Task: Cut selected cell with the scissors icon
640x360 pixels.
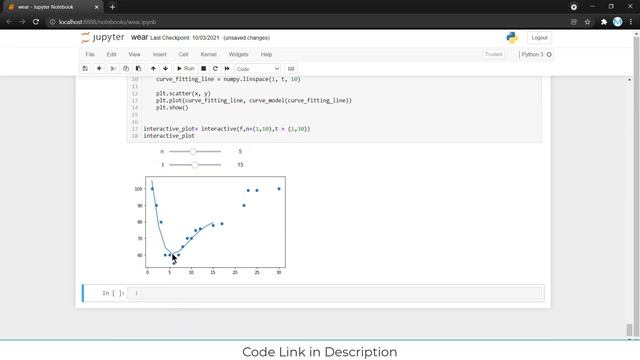Action: click(113, 69)
